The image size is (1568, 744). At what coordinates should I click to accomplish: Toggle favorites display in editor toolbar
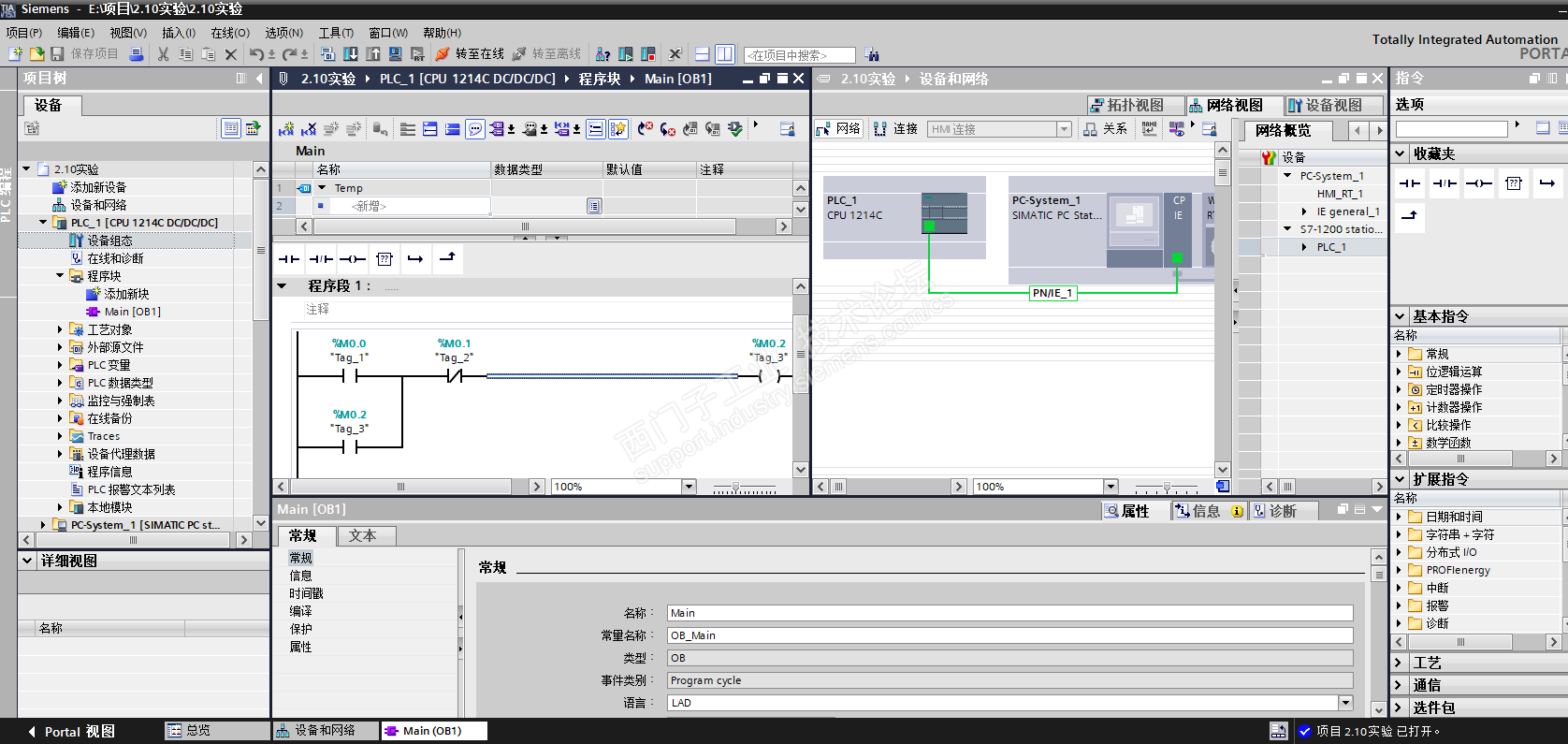point(618,129)
